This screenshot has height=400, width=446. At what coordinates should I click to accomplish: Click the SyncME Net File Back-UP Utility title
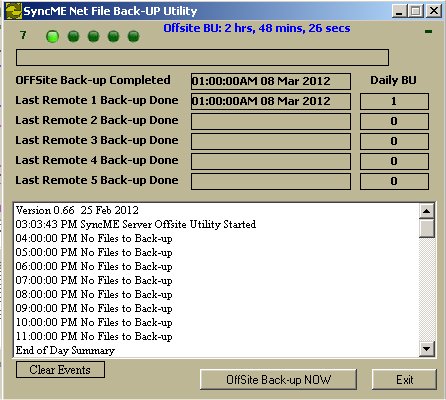(110, 11)
